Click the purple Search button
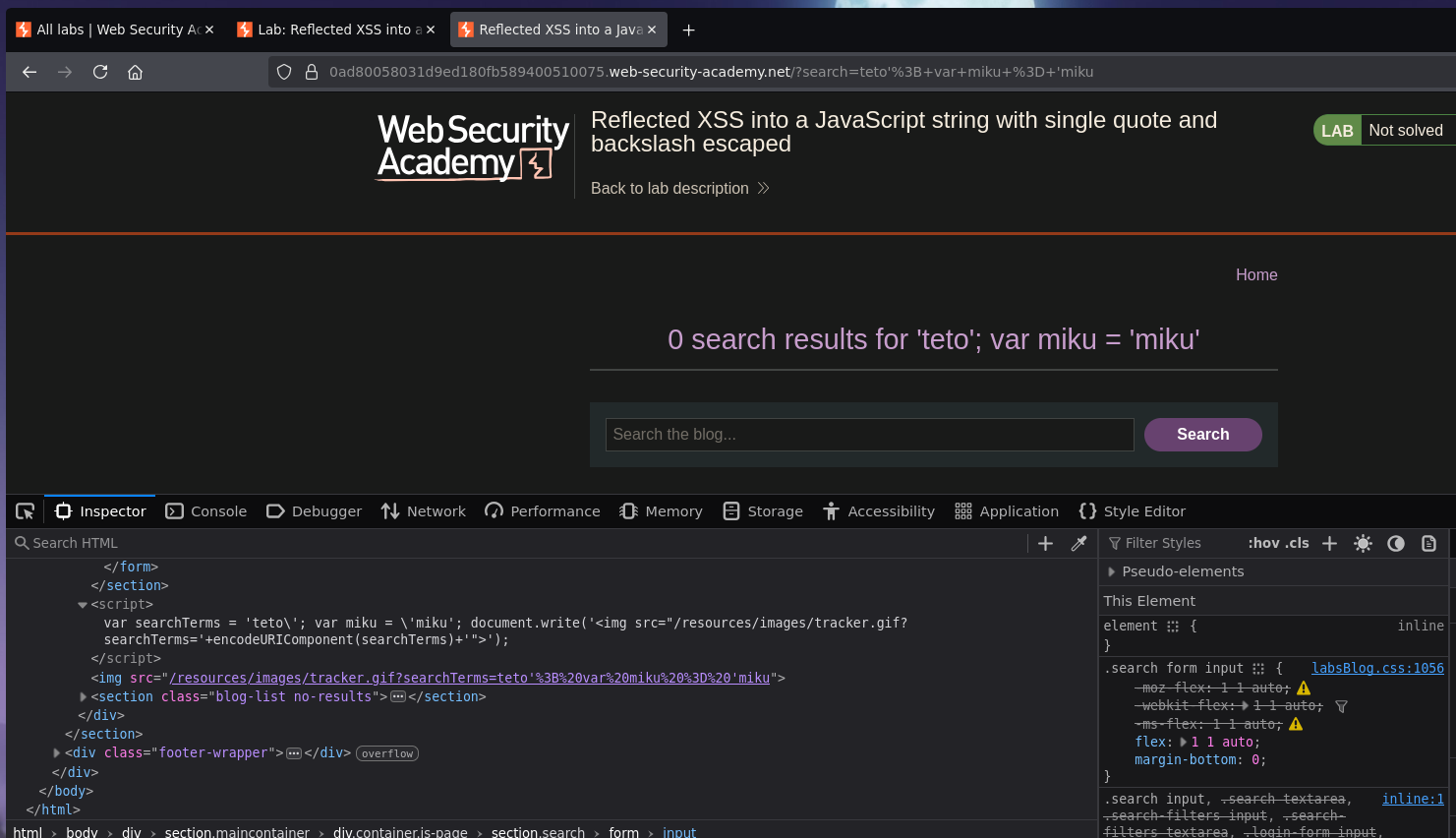 [x=1203, y=435]
